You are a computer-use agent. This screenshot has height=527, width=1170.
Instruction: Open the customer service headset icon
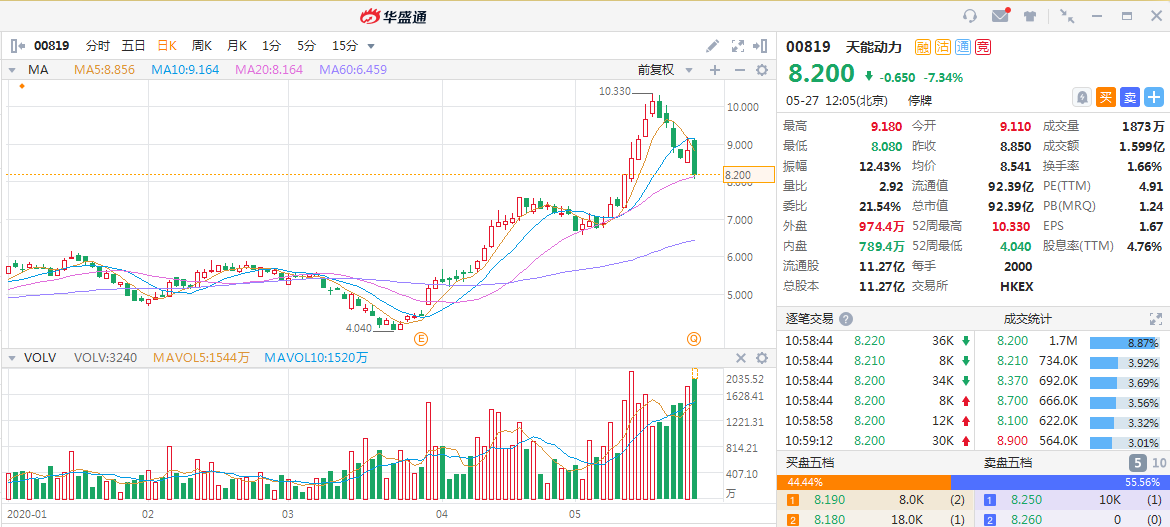pyautogui.click(x=969, y=16)
